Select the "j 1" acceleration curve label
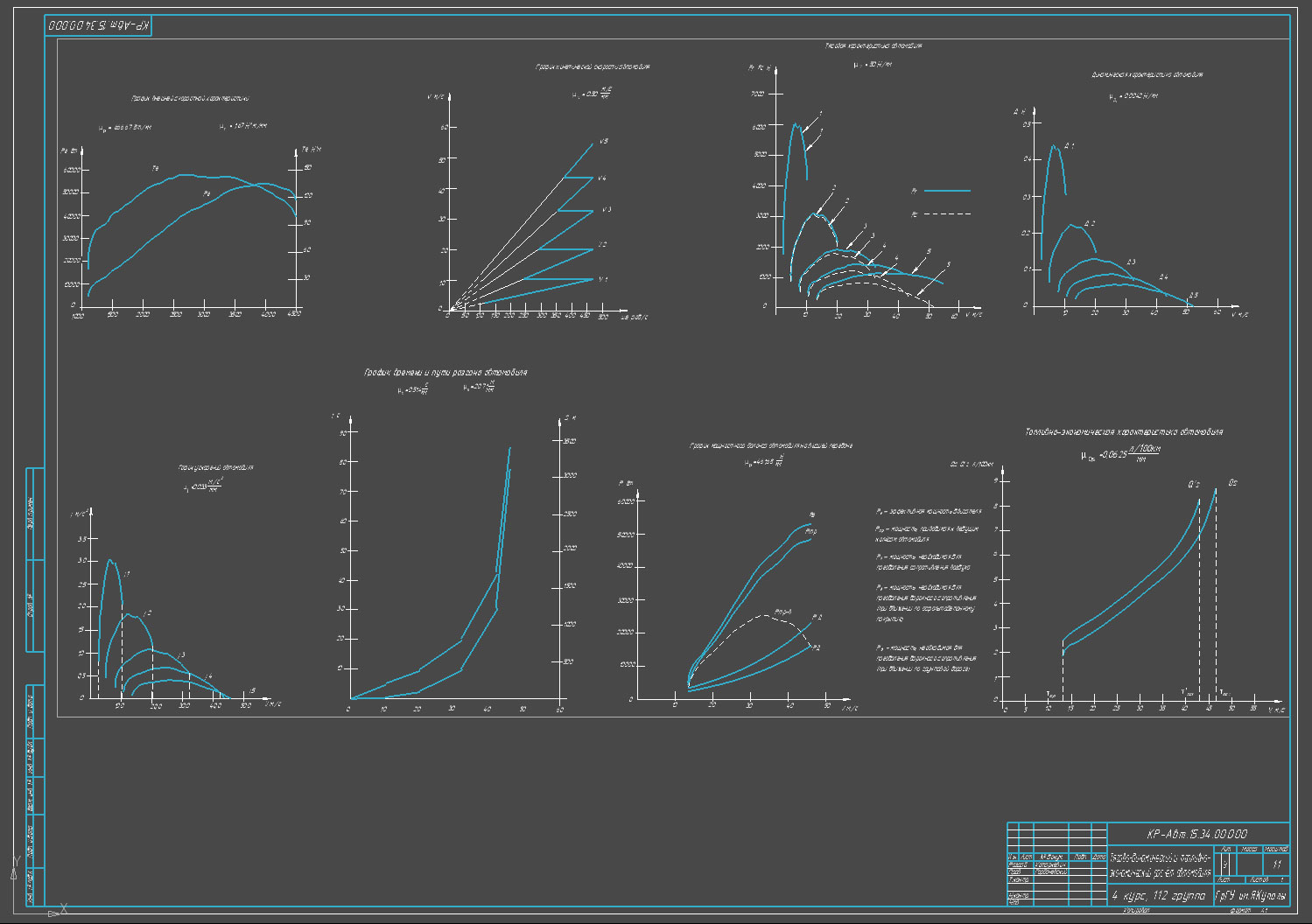The image size is (1312, 924). click(126, 574)
